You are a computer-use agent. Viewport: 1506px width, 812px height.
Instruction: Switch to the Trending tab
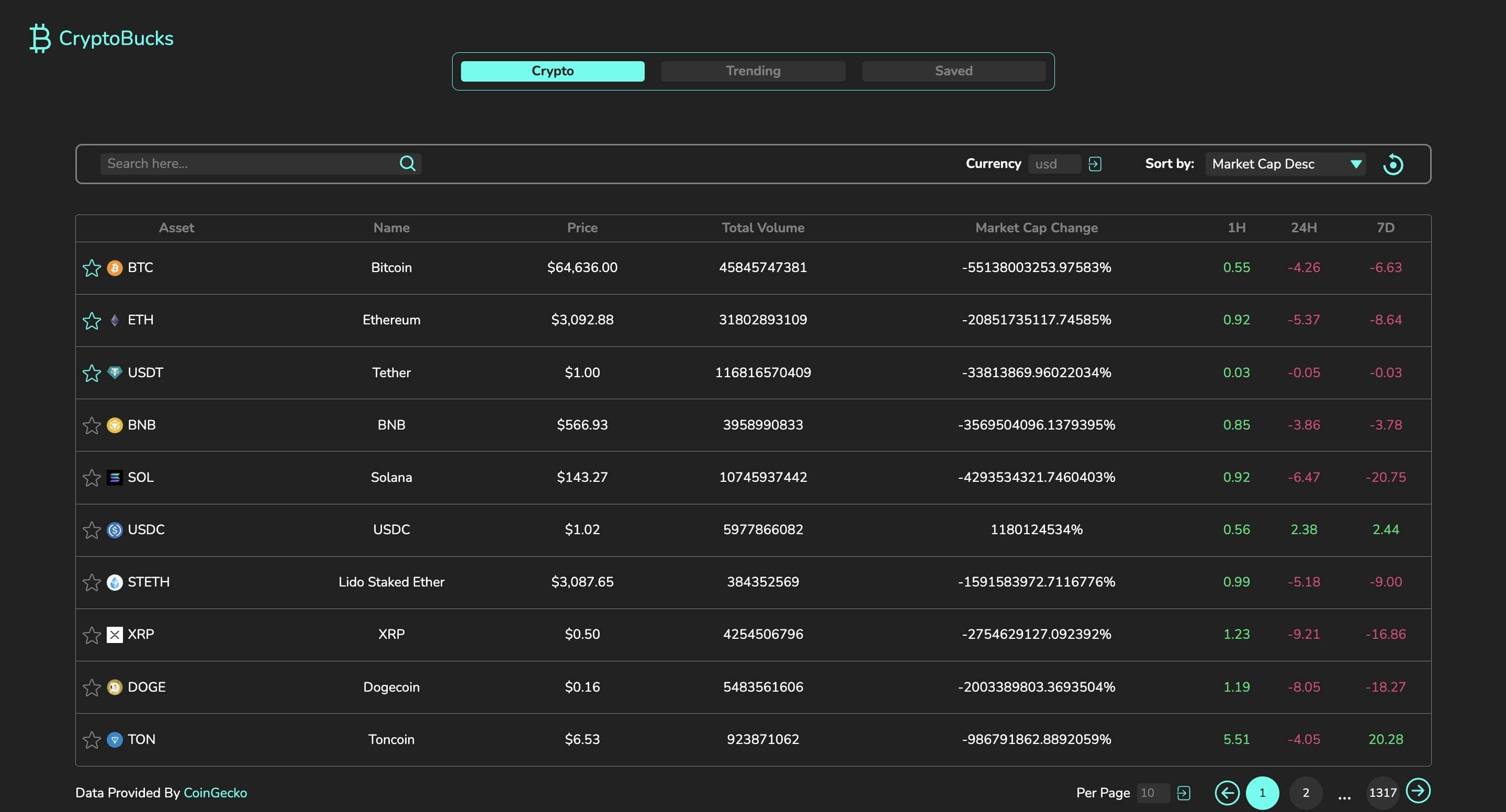(753, 71)
